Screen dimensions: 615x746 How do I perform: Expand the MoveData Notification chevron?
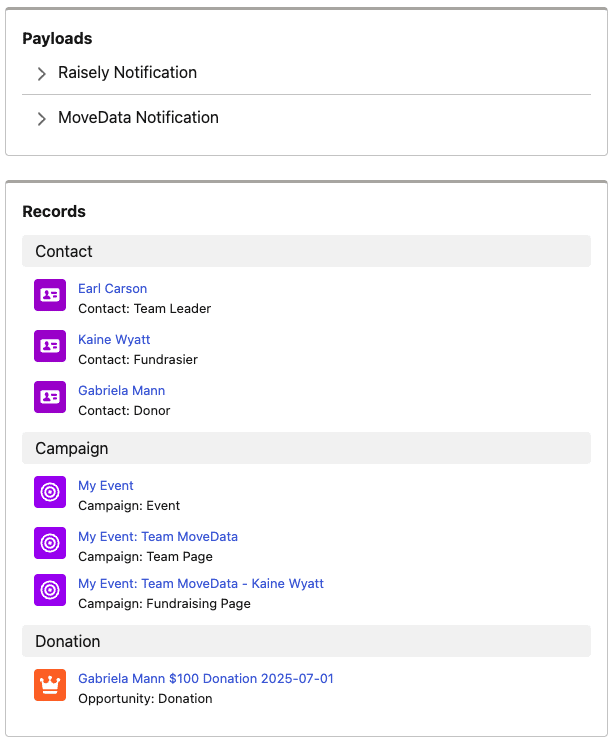42,118
